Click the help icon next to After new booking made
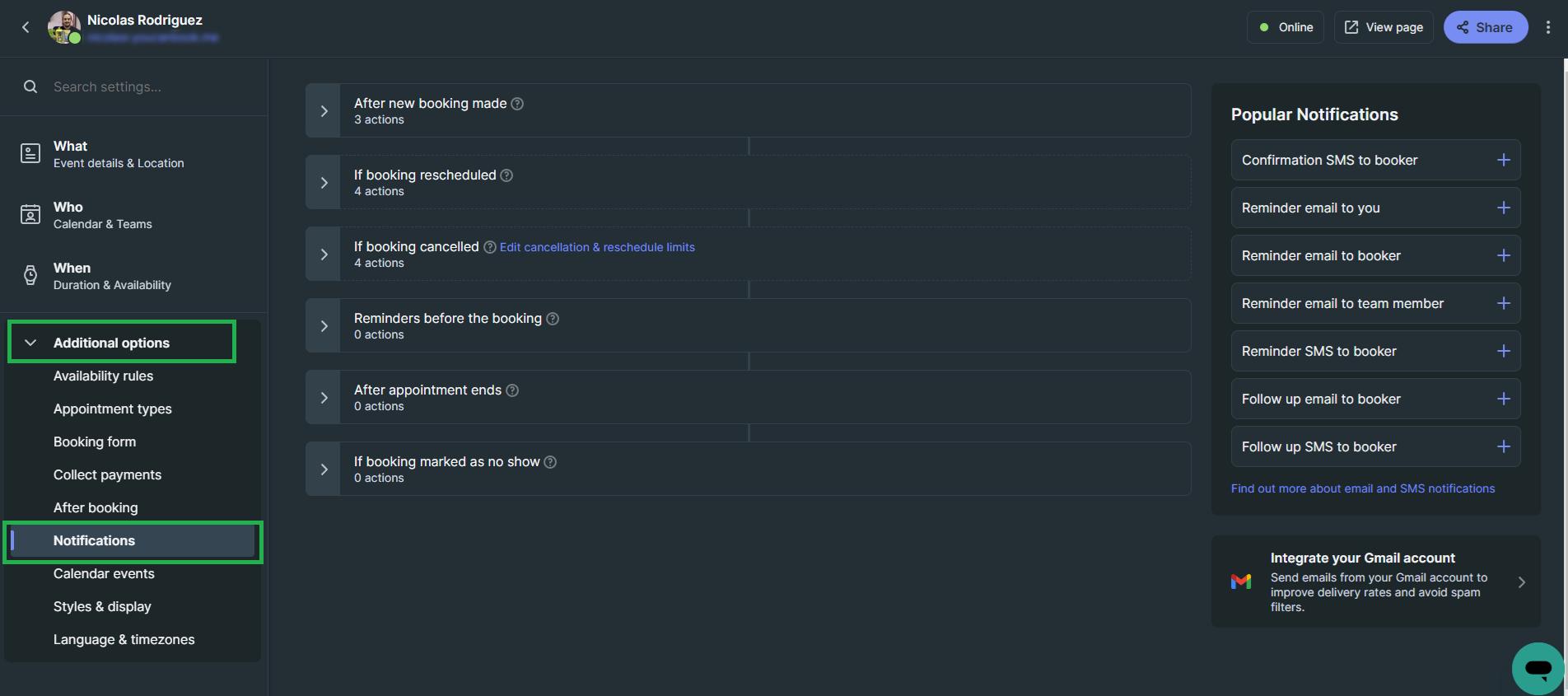Image resolution: width=1568 pixels, height=696 pixels. pyautogui.click(x=517, y=104)
